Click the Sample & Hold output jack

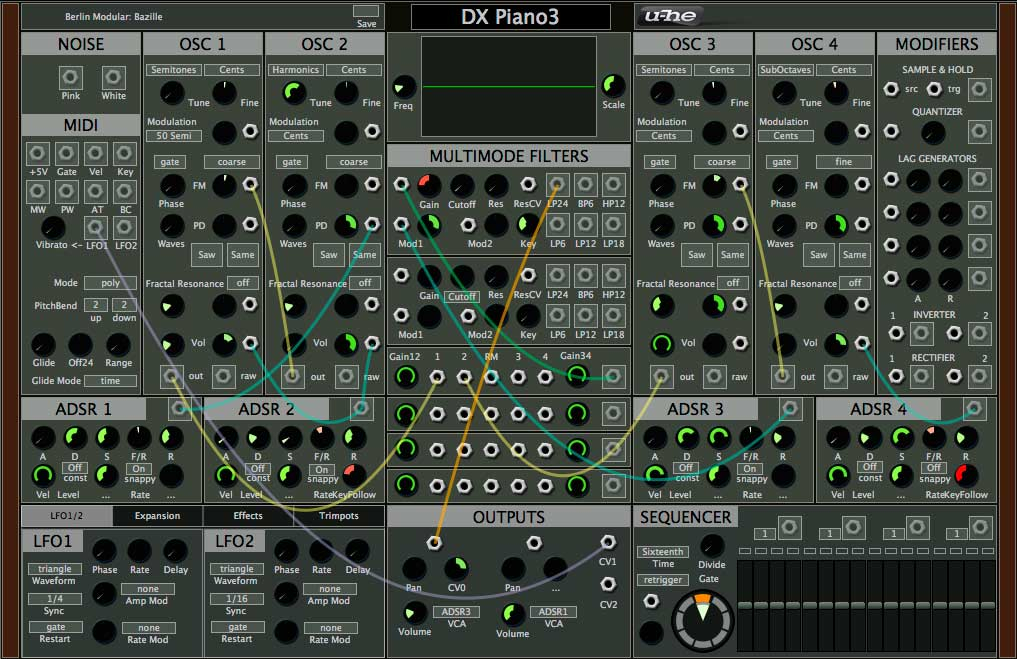pos(980,89)
